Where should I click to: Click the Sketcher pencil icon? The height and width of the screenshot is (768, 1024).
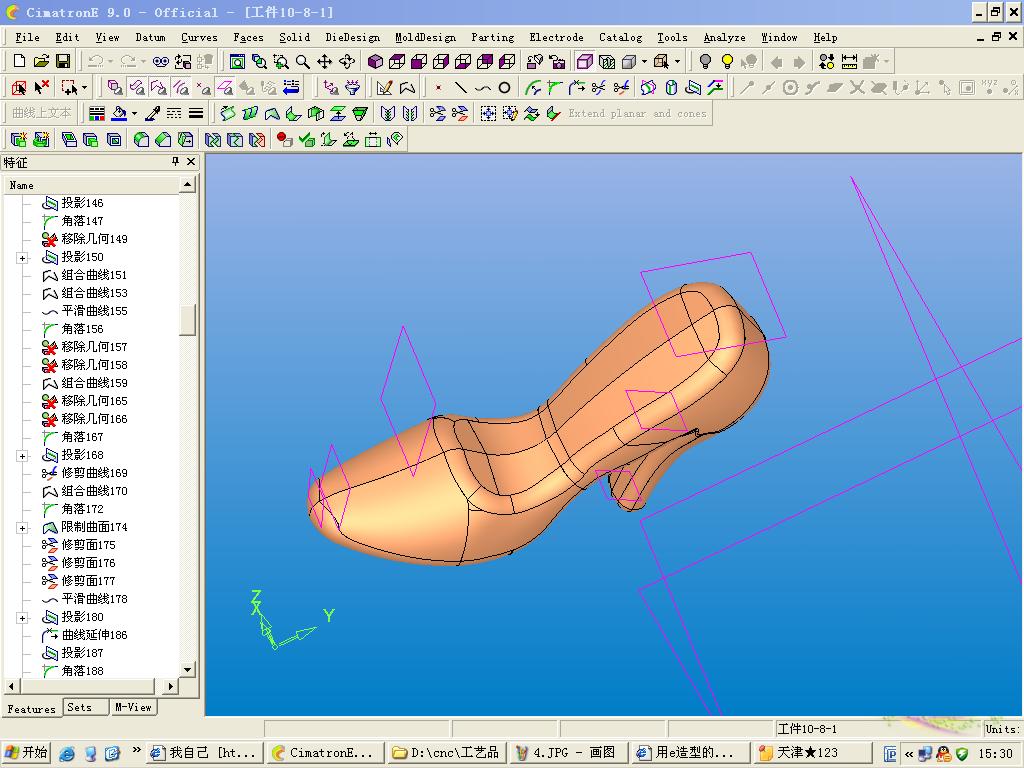coord(384,88)
